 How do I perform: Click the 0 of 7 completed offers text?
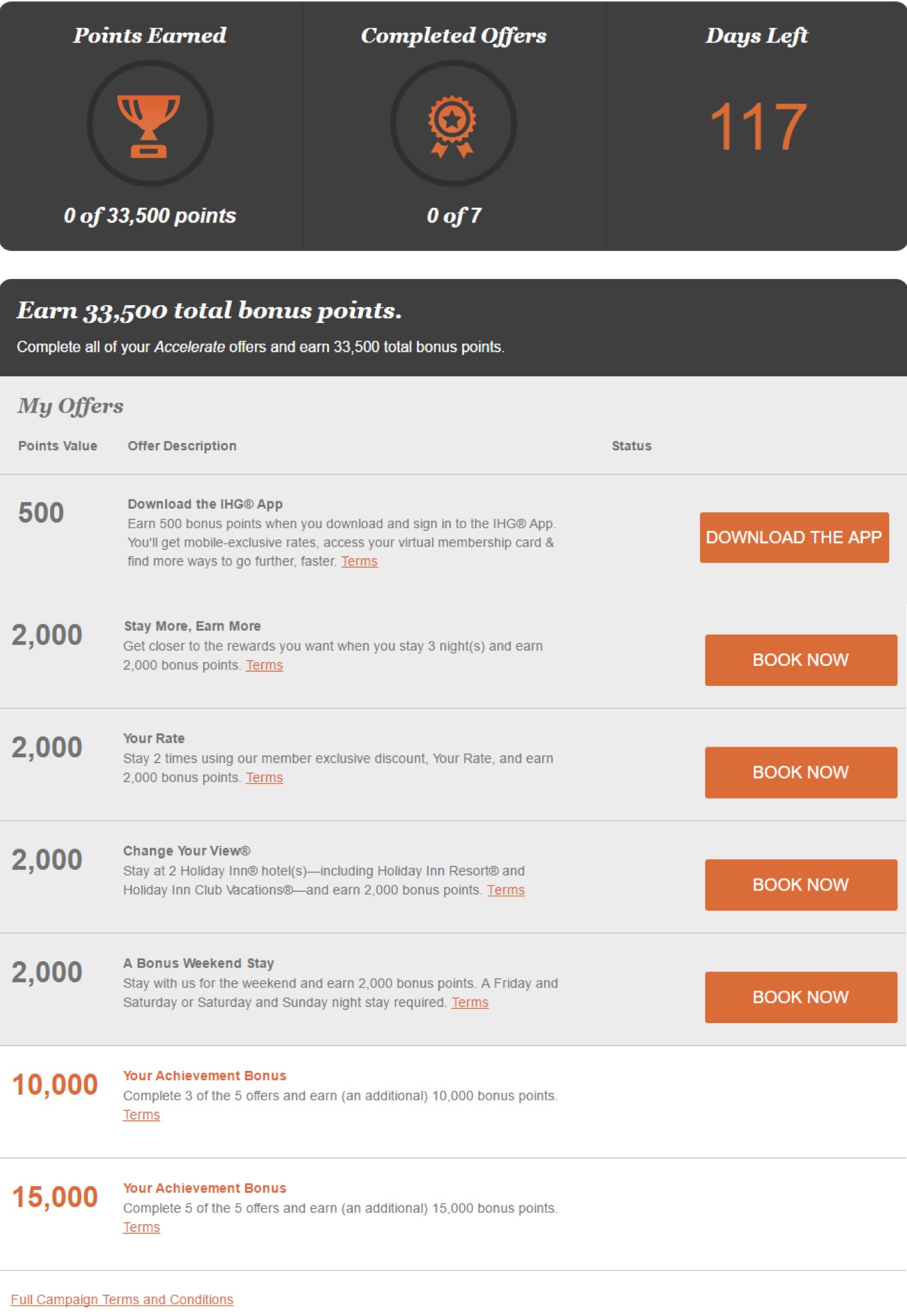[453, 216]
